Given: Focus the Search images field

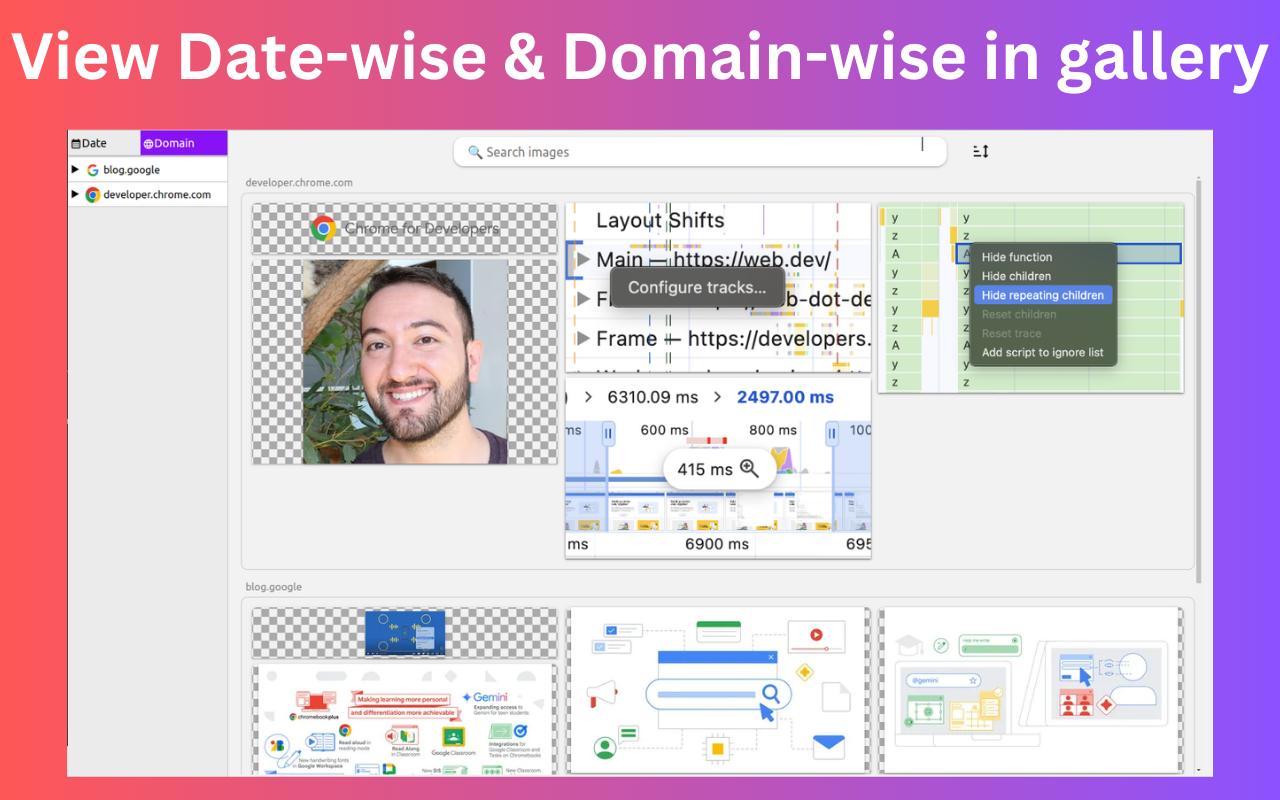Looking at the screenshot, I should (700, 152).
